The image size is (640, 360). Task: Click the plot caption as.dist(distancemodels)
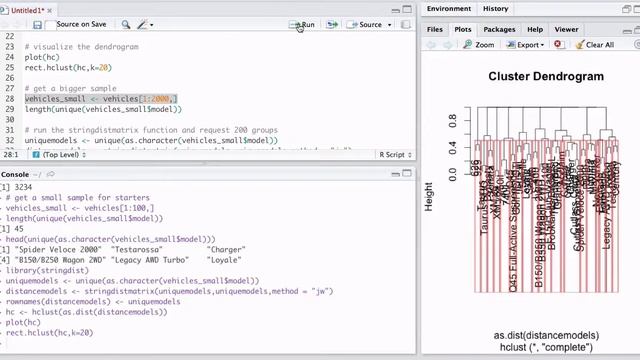click(546, 336)
